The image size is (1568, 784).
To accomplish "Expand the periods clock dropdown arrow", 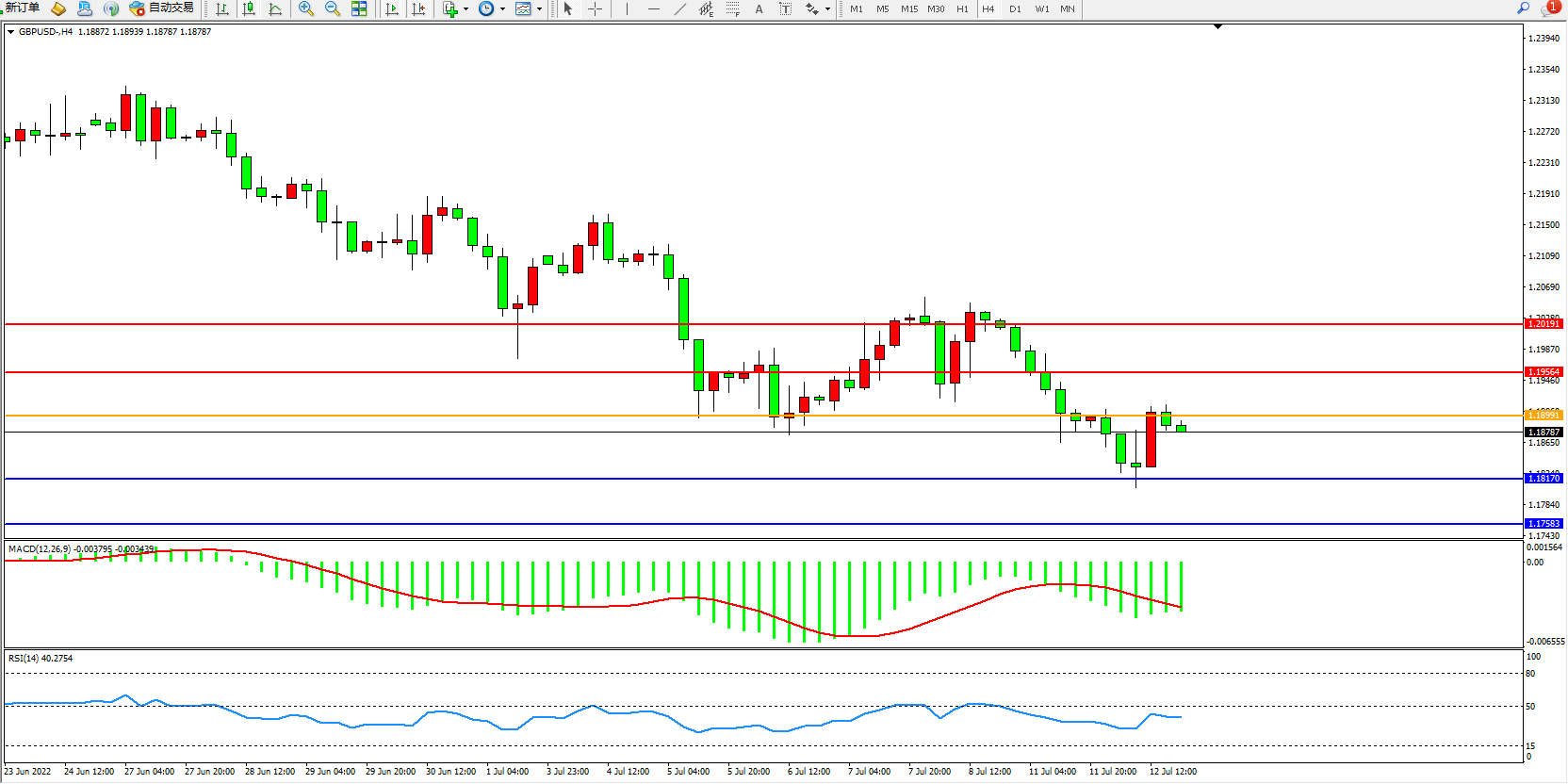I will [x=502, y=8].
